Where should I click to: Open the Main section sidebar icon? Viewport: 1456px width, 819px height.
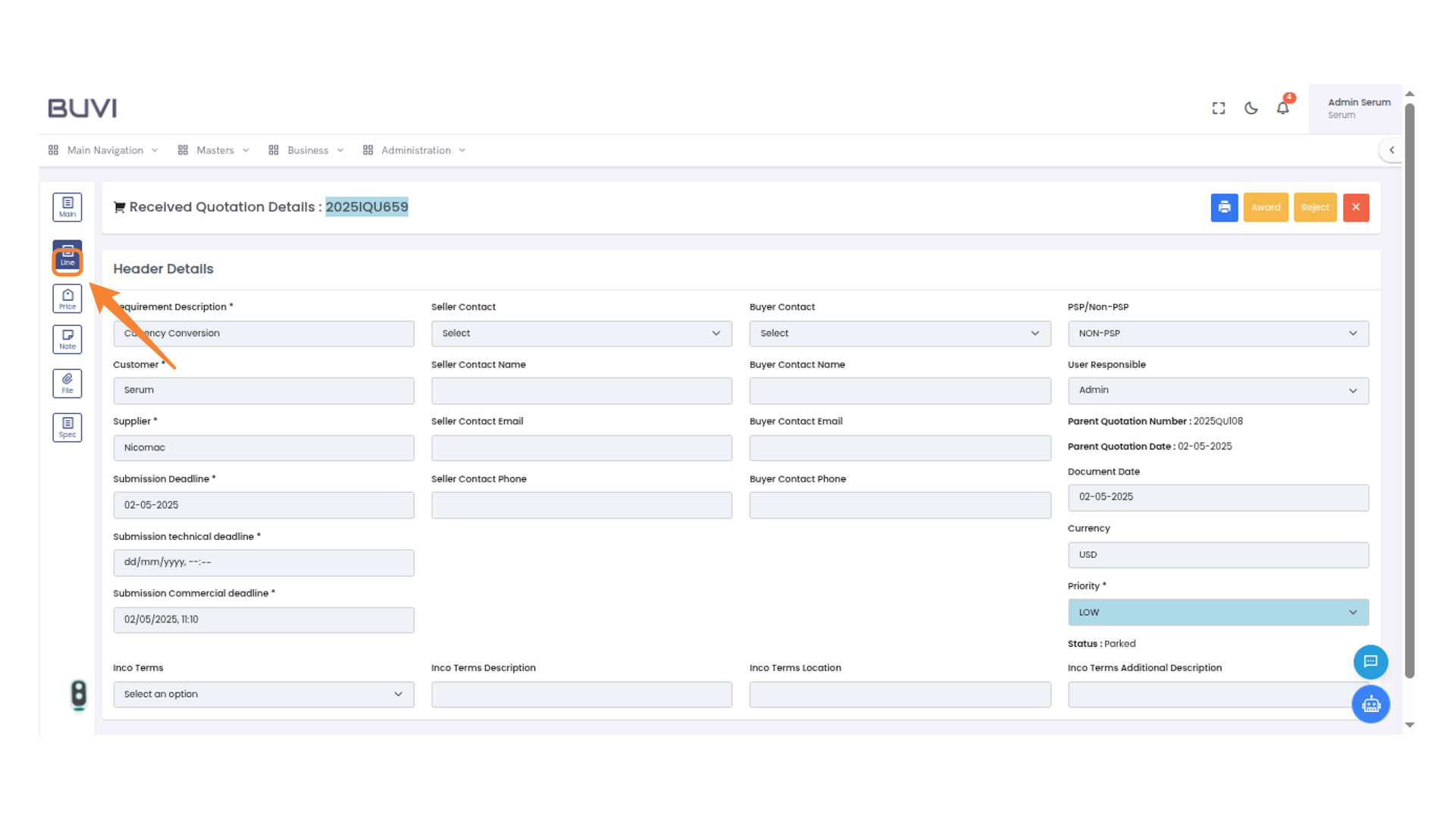(67, 207)
